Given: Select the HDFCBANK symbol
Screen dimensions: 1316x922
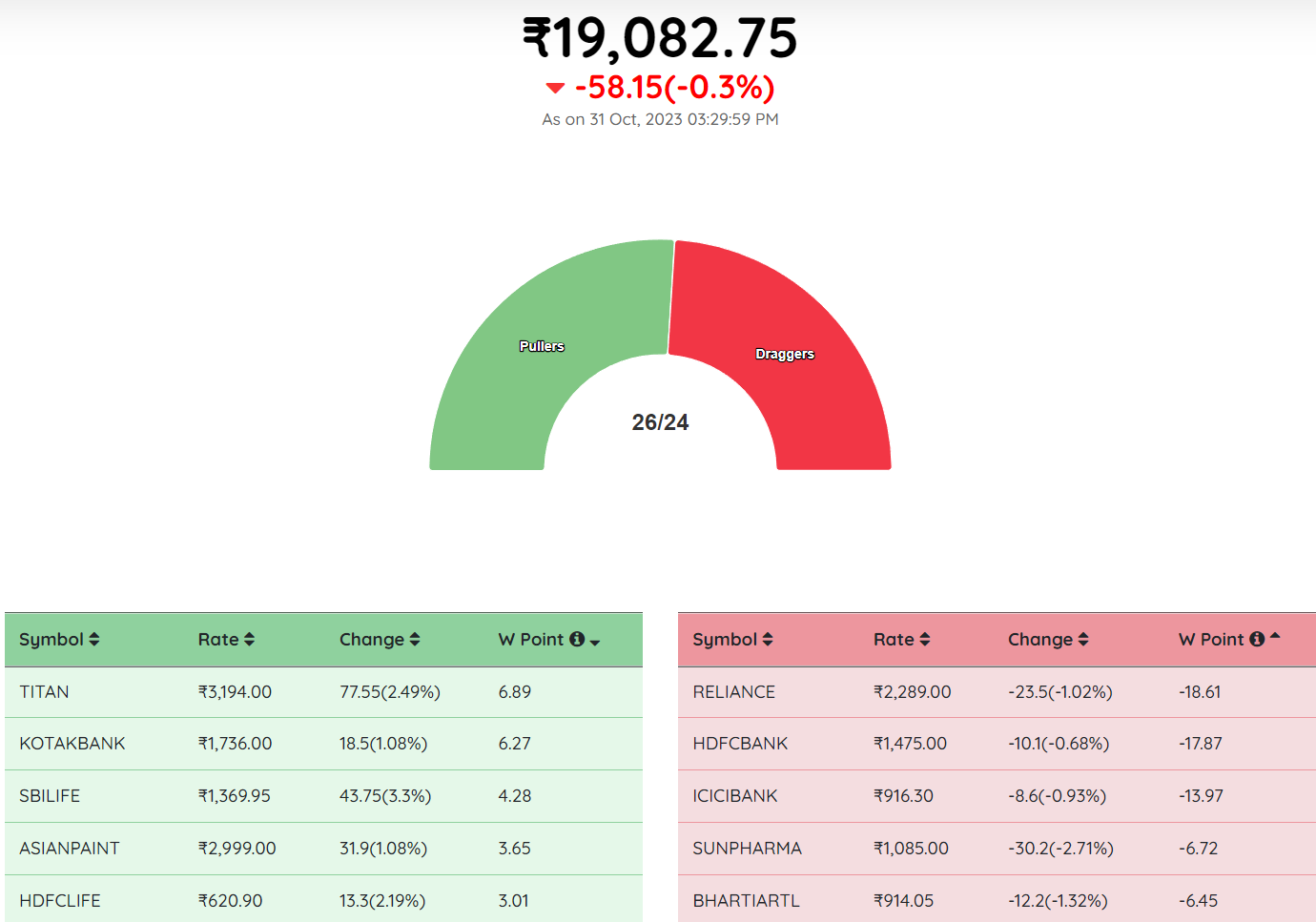Looking at the screenshot, I should coord(740,744).
